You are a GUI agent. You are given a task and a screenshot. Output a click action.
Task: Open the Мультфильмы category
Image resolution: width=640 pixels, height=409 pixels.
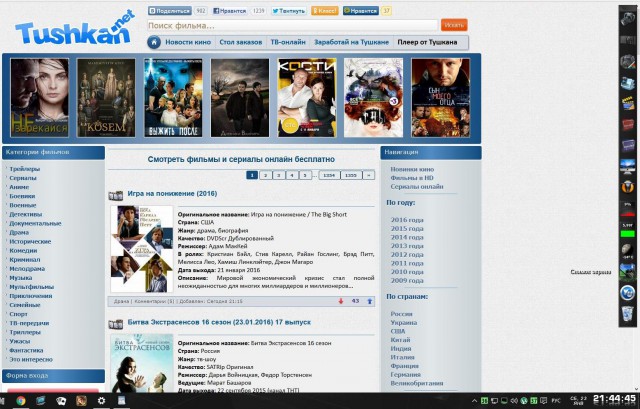click(x=31, y=287)
